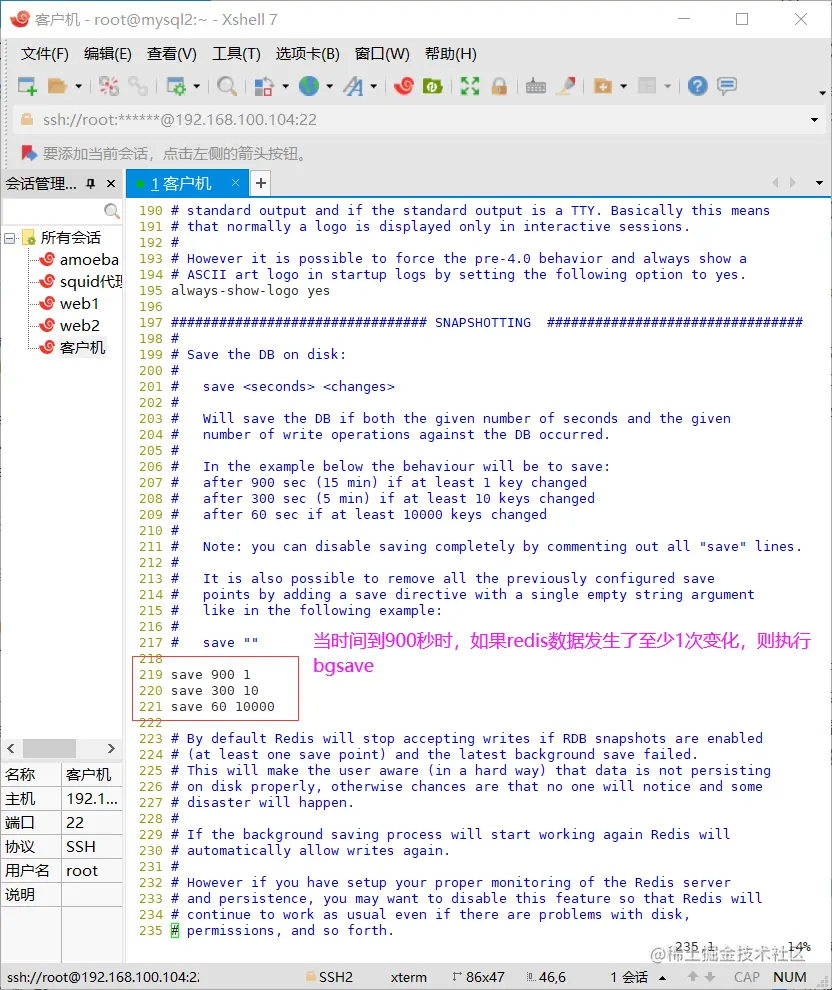
Task: Click the grayed layout grid icon
Action: point(647,86)
